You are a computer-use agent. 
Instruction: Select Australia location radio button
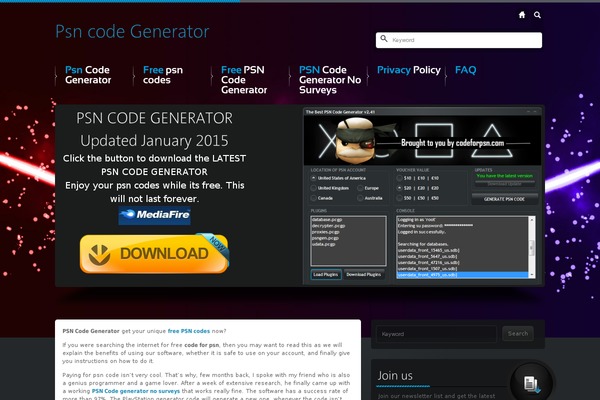tap(360, 198)
